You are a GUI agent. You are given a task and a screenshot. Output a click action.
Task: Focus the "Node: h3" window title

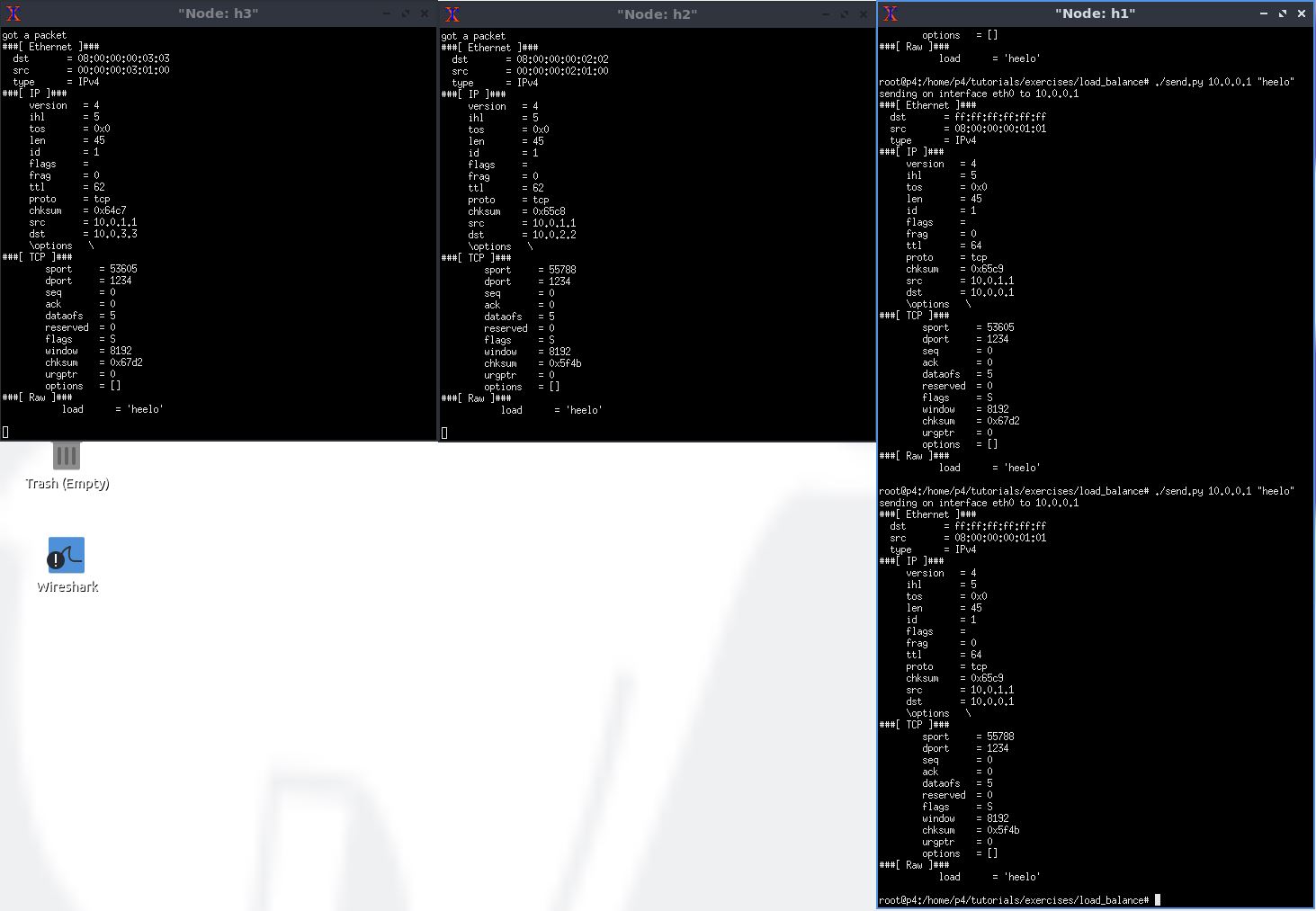coord(218,13)
